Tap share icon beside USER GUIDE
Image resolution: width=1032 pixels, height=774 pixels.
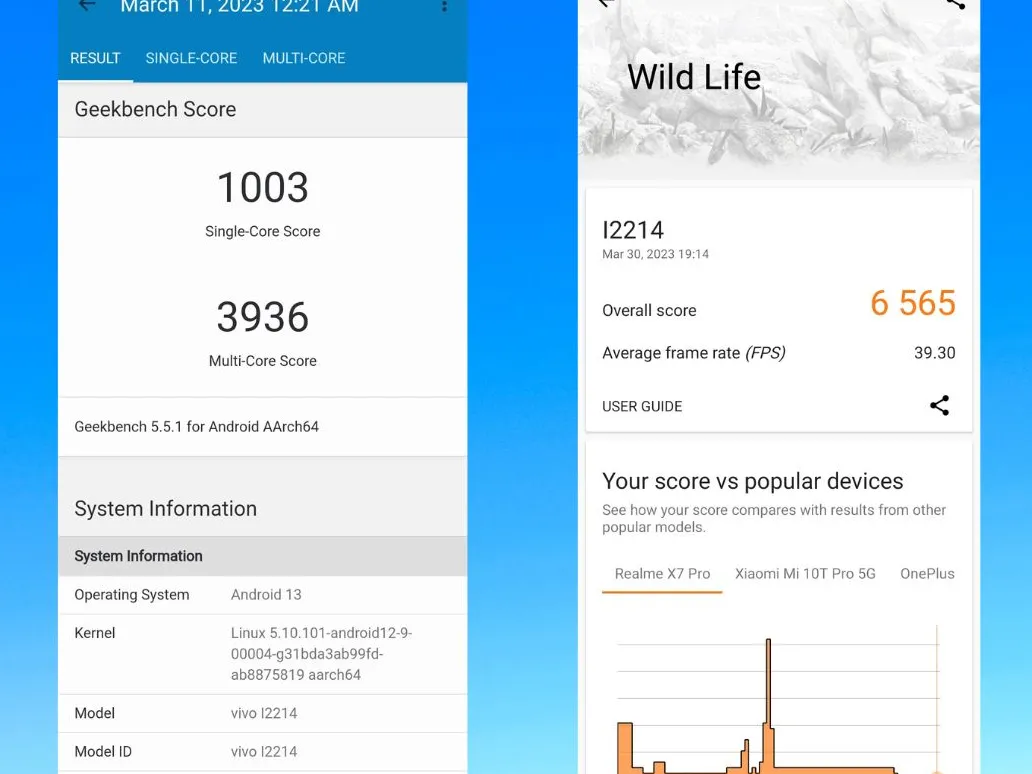click(939, 405)
